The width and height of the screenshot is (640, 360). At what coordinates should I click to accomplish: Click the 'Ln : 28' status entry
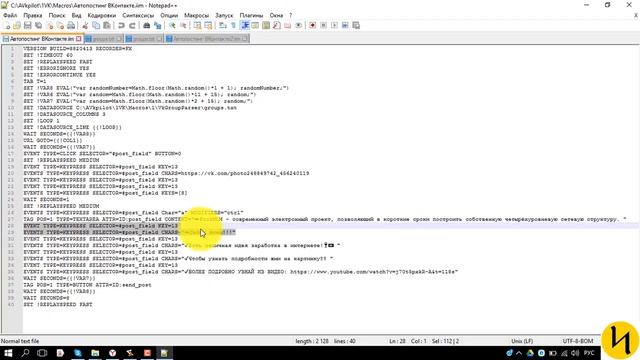[397, 341]
